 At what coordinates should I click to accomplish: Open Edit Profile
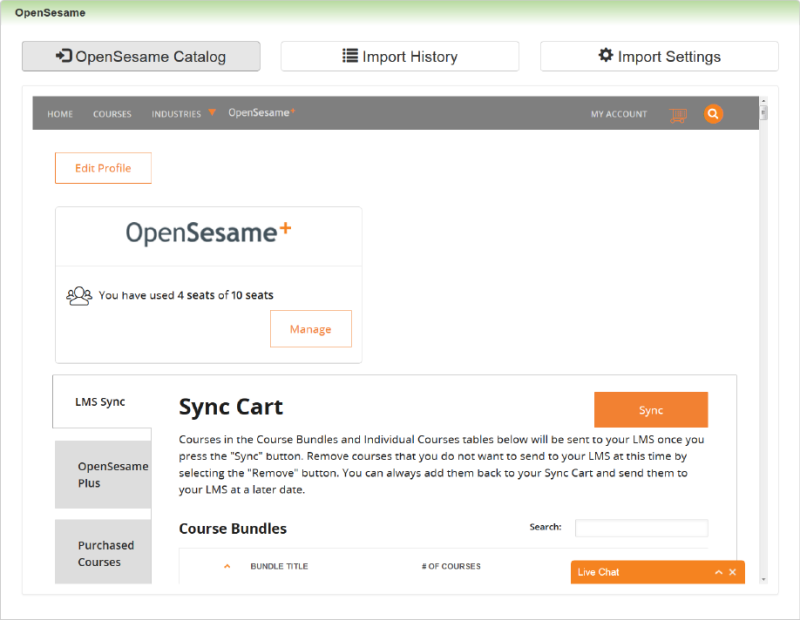[x=103, y=168]
